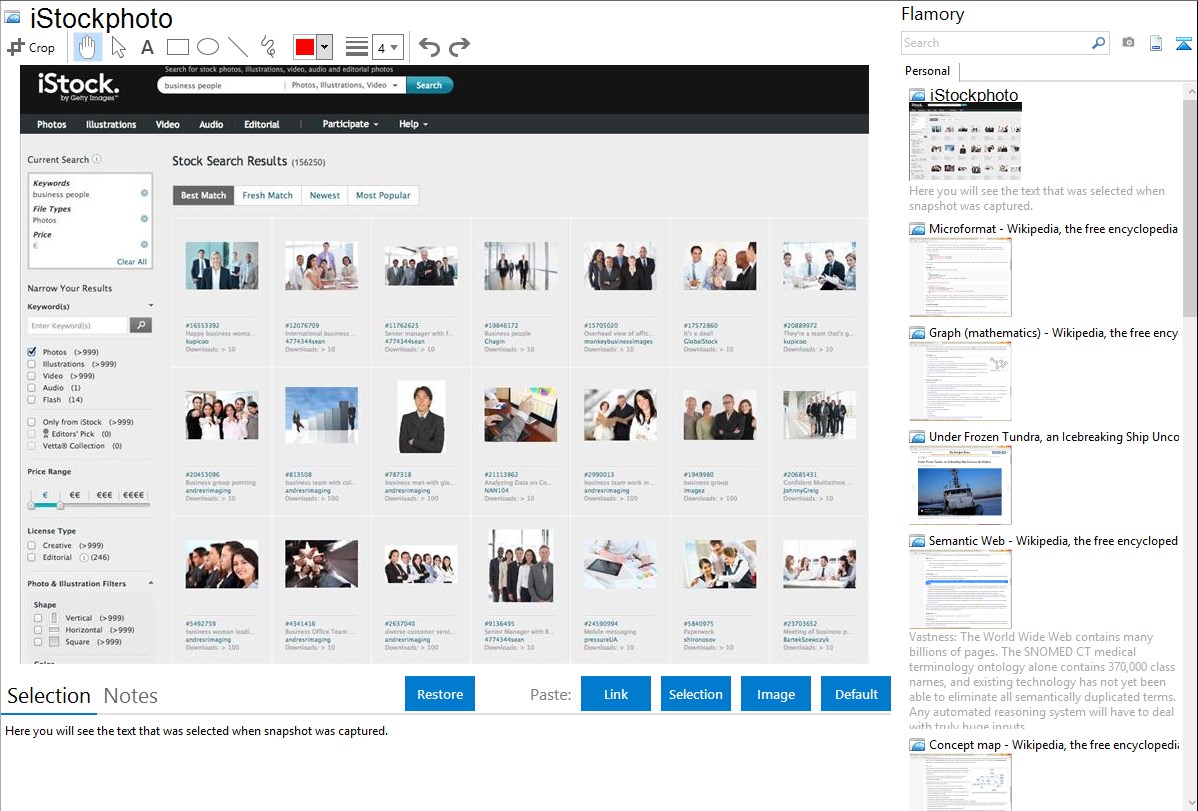1198x811 pixels.
Task: Check the Flash file type checkbox
Action: (31, 399)
